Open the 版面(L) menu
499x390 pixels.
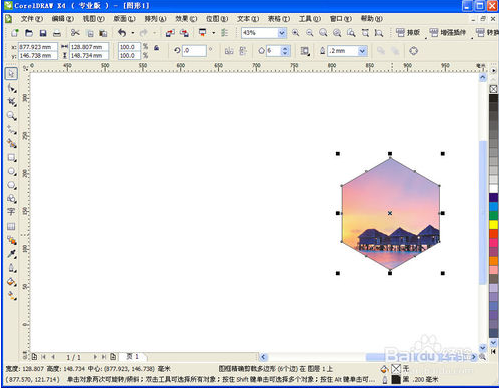(x=124, y=19)
